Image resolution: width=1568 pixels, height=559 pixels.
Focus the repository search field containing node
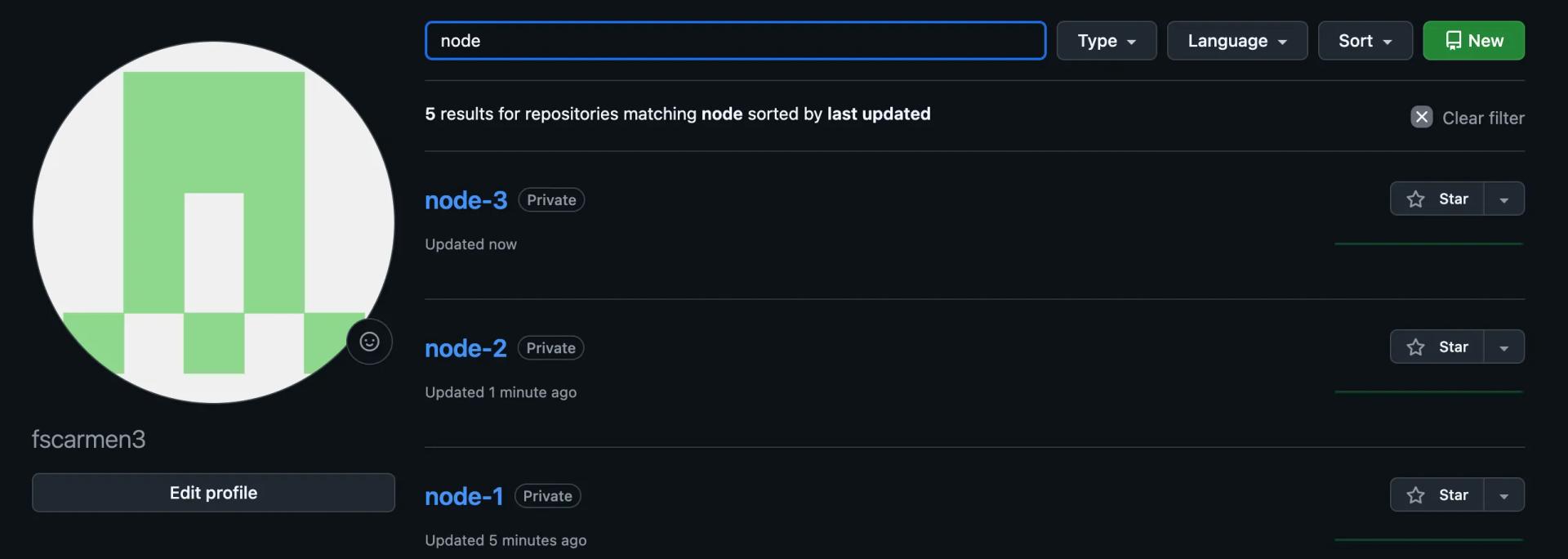735,41
